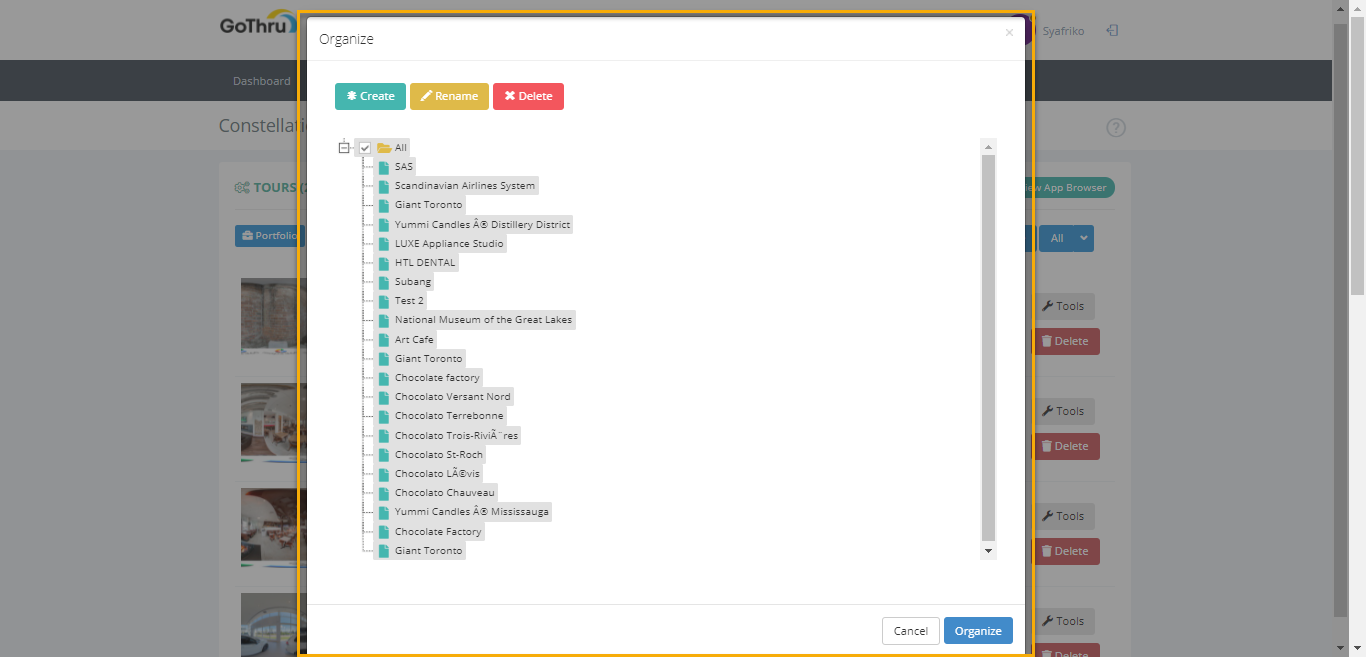The image size is (1366, 657).
Task: Click file icon beside National Museum entry
Action: [384, 320]
